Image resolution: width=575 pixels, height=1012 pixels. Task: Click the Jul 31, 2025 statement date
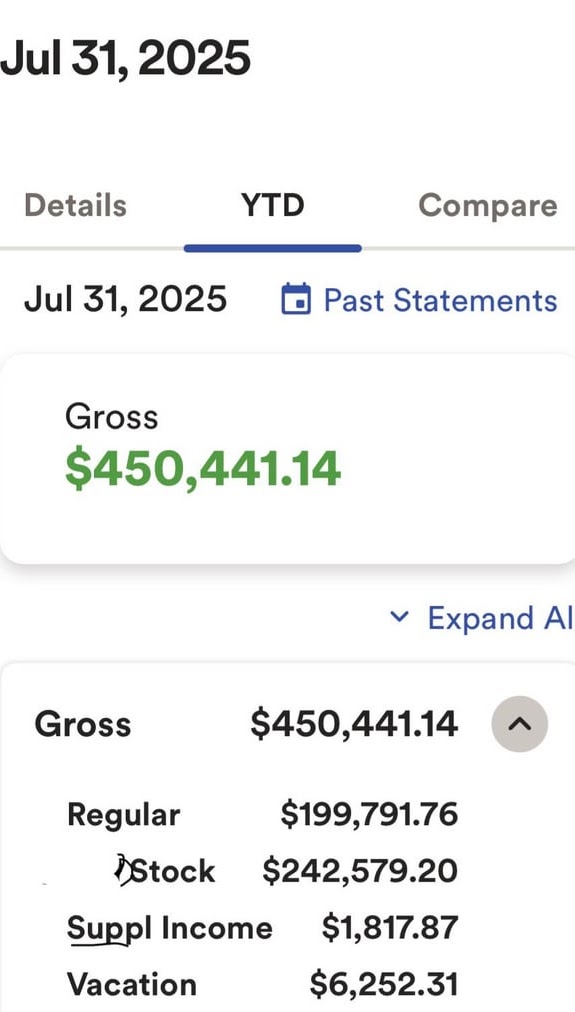(125, 299)
